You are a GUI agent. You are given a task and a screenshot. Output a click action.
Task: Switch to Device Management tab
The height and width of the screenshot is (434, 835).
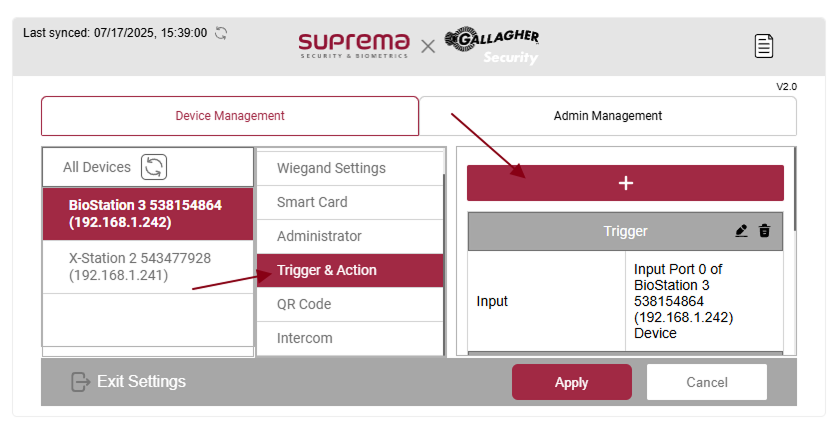click(x=230, y=116)
